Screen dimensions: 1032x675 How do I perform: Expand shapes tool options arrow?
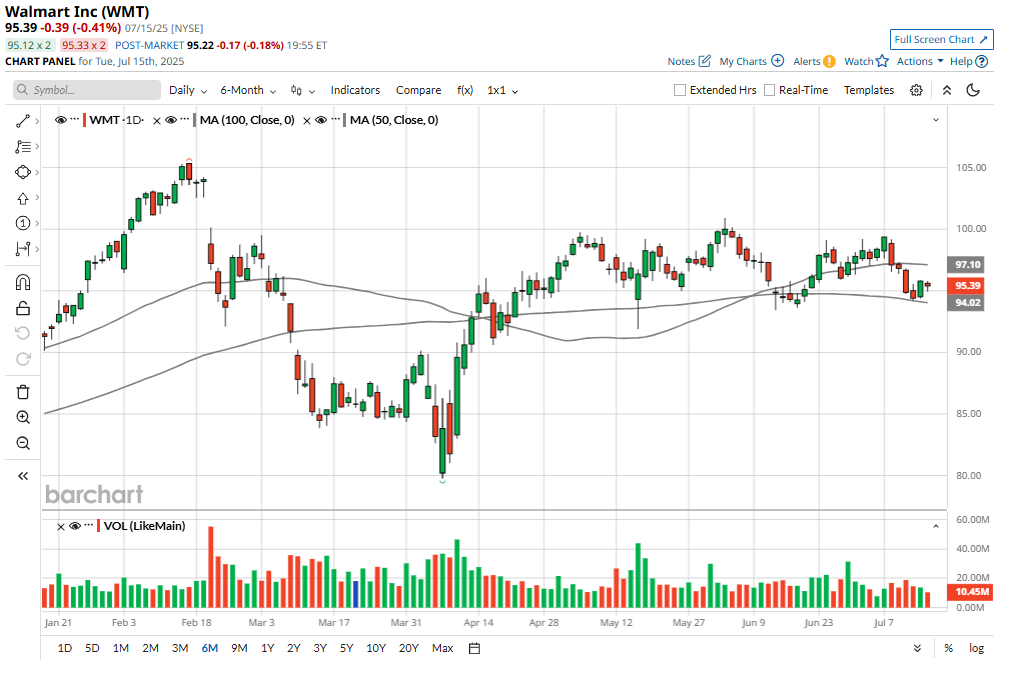point(37,172)
